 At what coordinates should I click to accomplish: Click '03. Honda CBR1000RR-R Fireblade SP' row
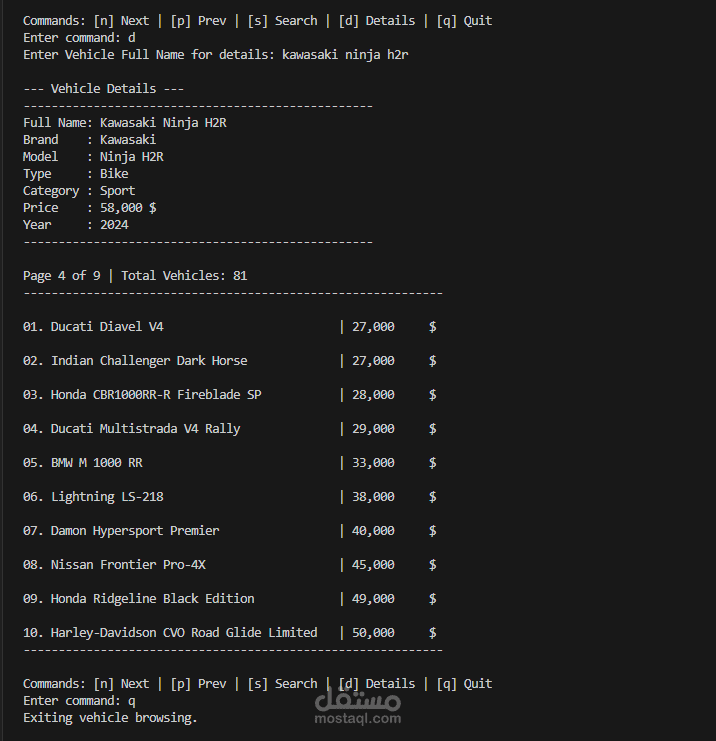[x=230, y=395]
